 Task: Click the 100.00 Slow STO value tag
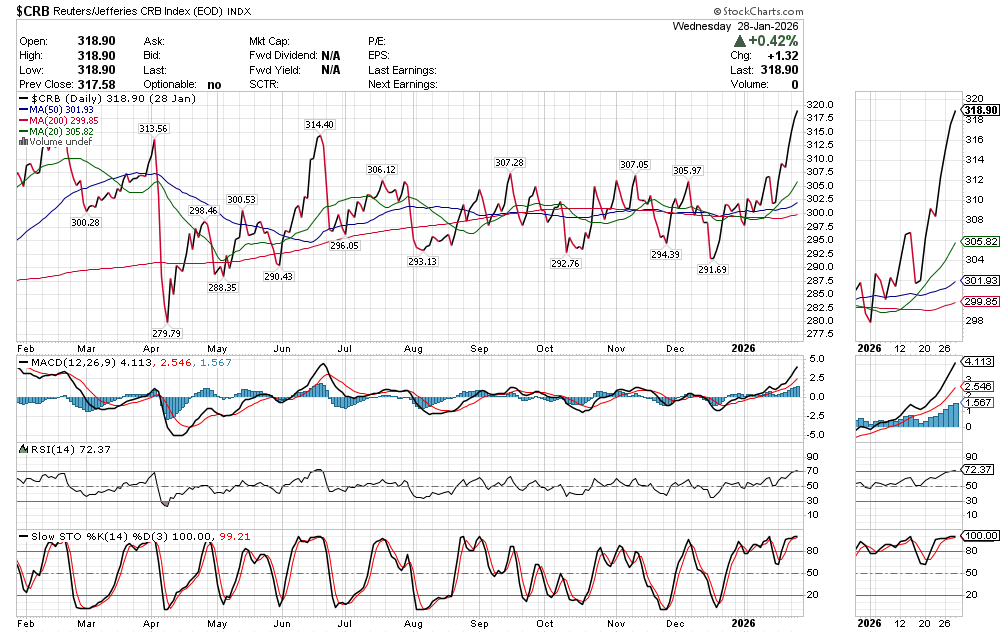[980, 536]
